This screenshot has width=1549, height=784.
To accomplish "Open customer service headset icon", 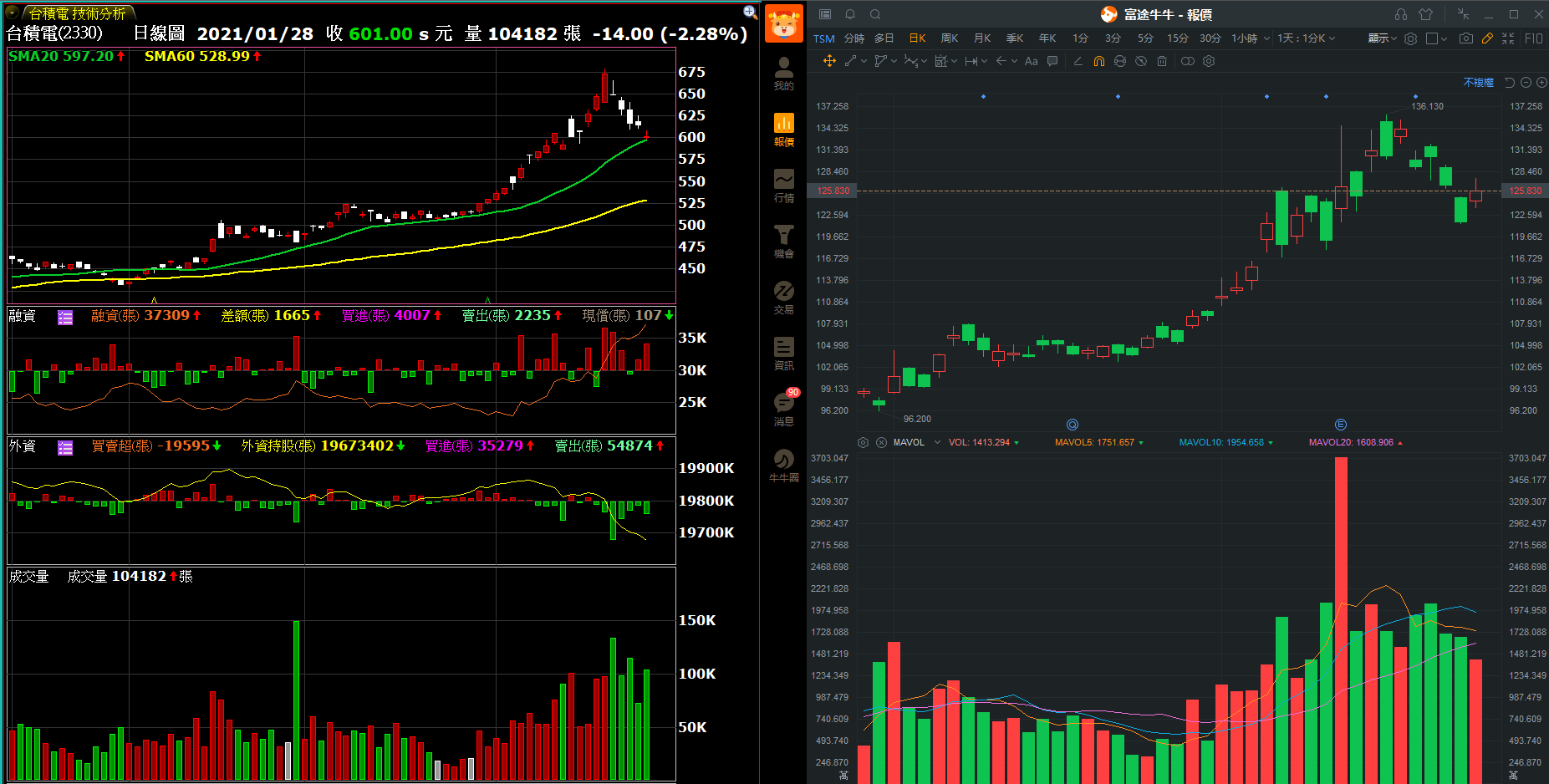I will click(1401, 14).
